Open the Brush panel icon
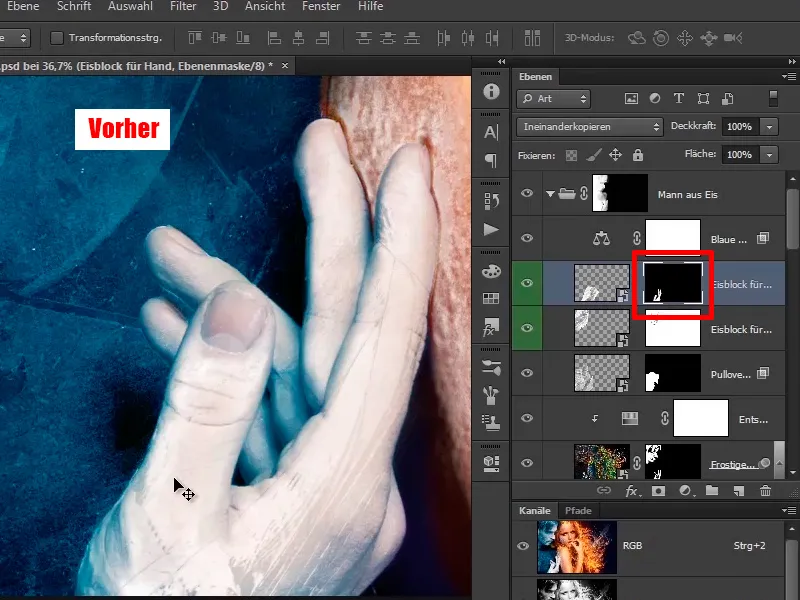This screenshot has height=600, width=800. pyautogui.click(x=491, y=394)
